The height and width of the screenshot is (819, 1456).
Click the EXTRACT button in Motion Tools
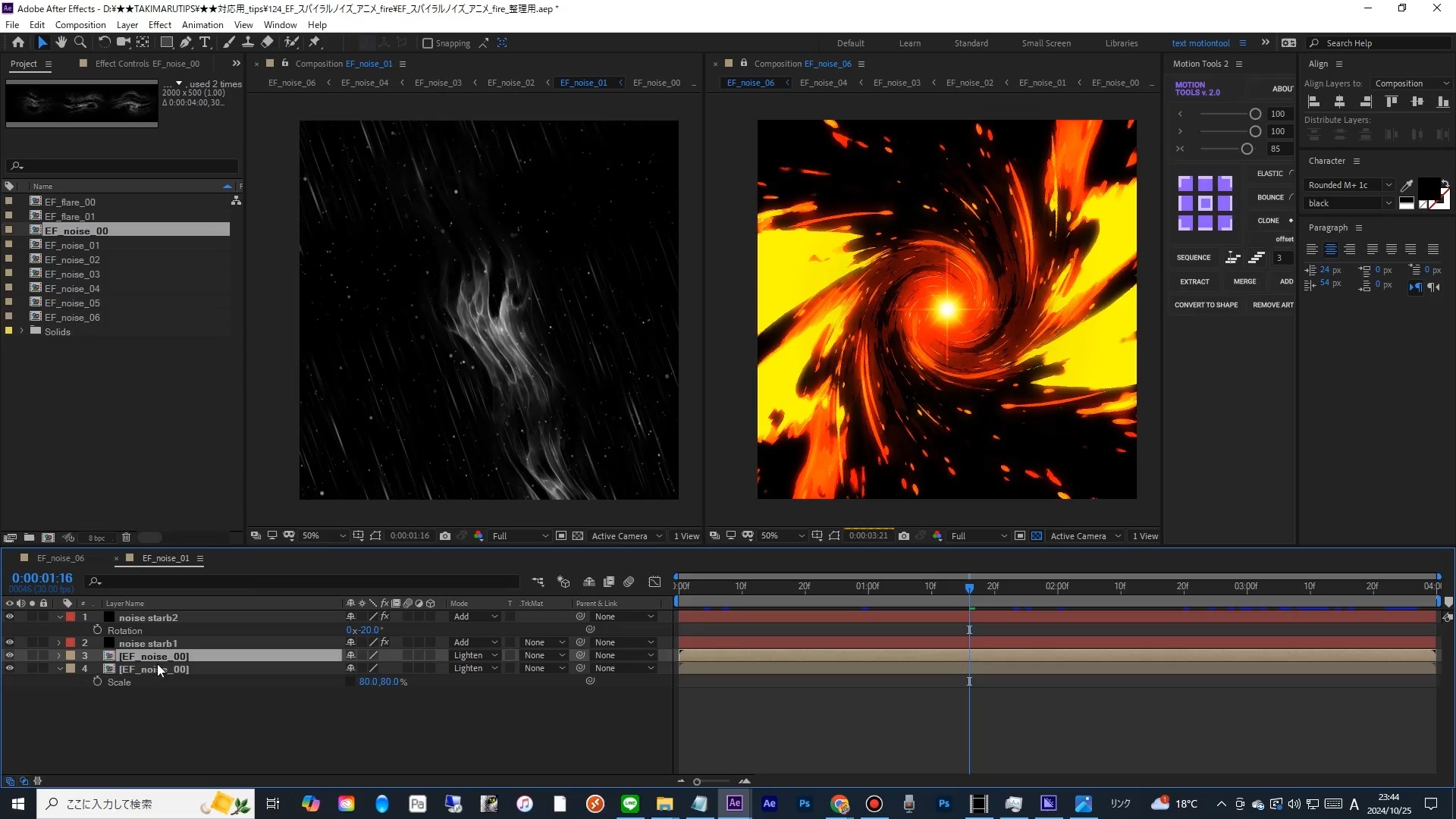point(1196,281)
